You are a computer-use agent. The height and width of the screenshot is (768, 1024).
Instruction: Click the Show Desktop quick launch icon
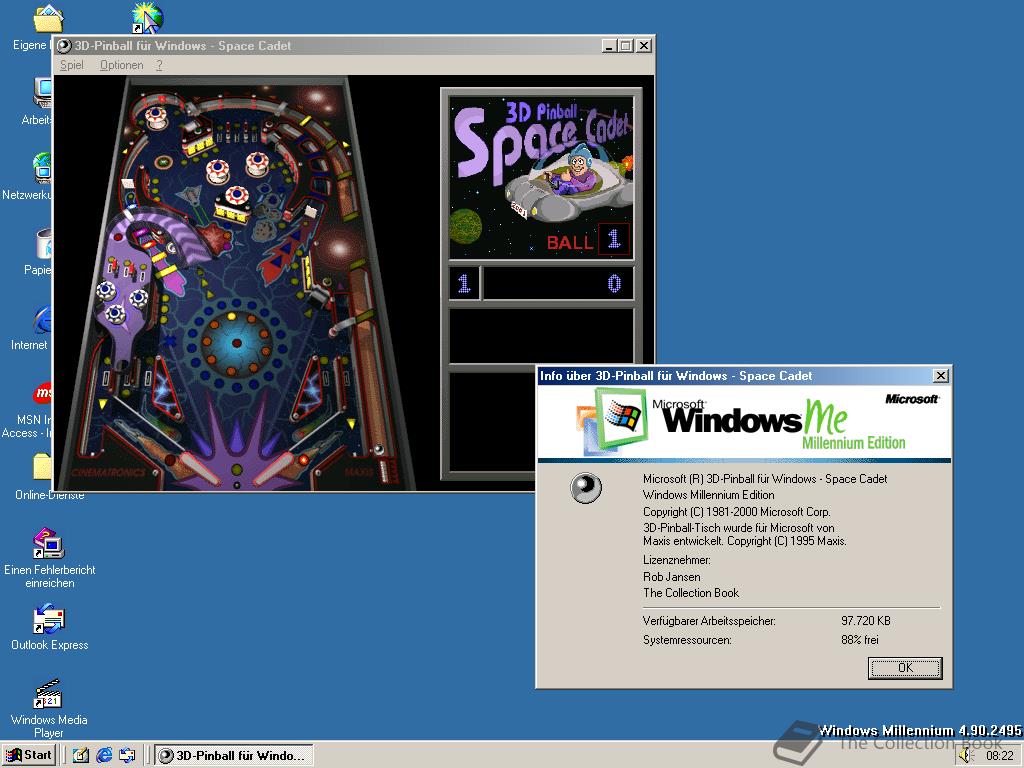(80, 756)
